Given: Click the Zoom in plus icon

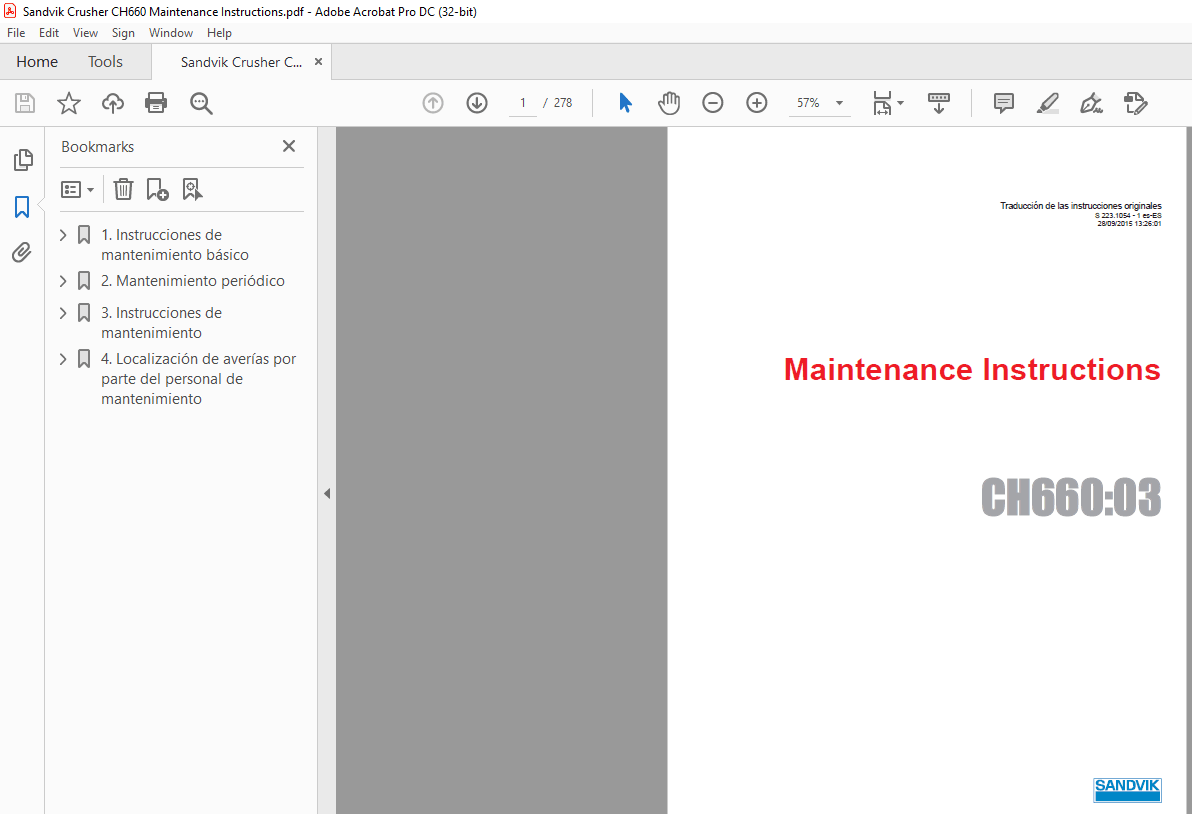Looking at the screenshot, I should pyautogui.click(x=757, y=103).
